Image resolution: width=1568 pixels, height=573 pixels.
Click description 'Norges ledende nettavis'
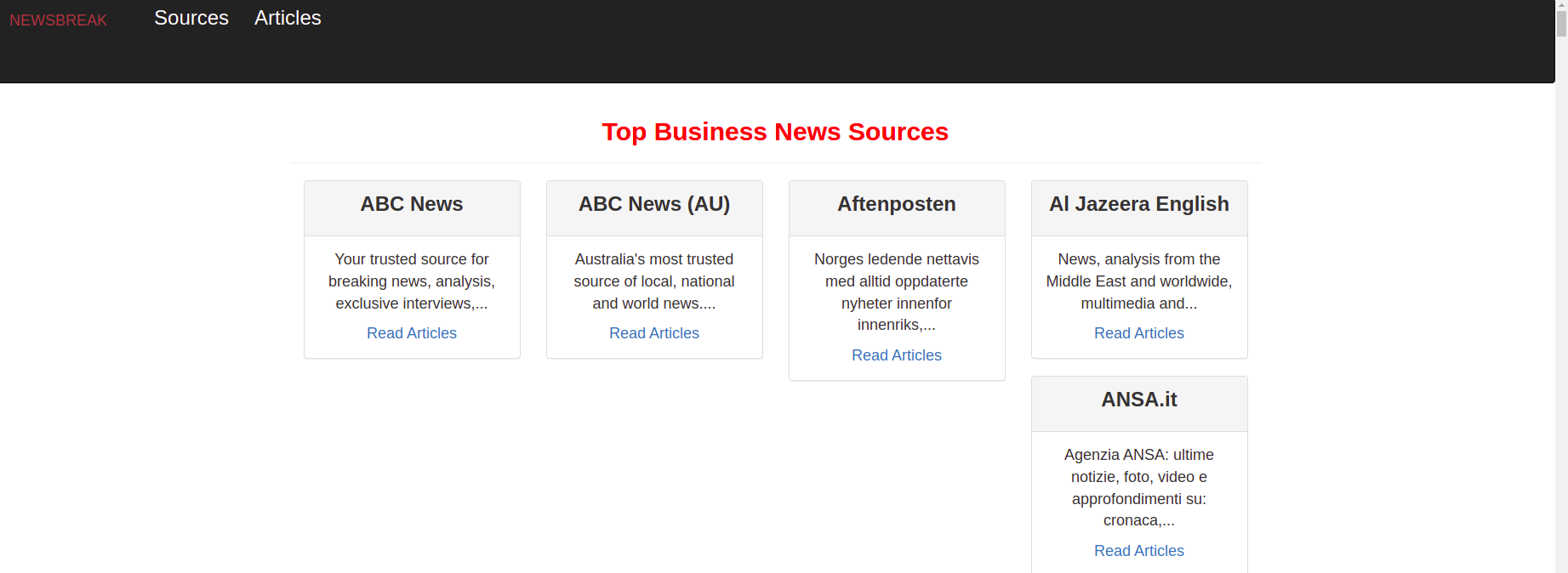pos(897,292)
